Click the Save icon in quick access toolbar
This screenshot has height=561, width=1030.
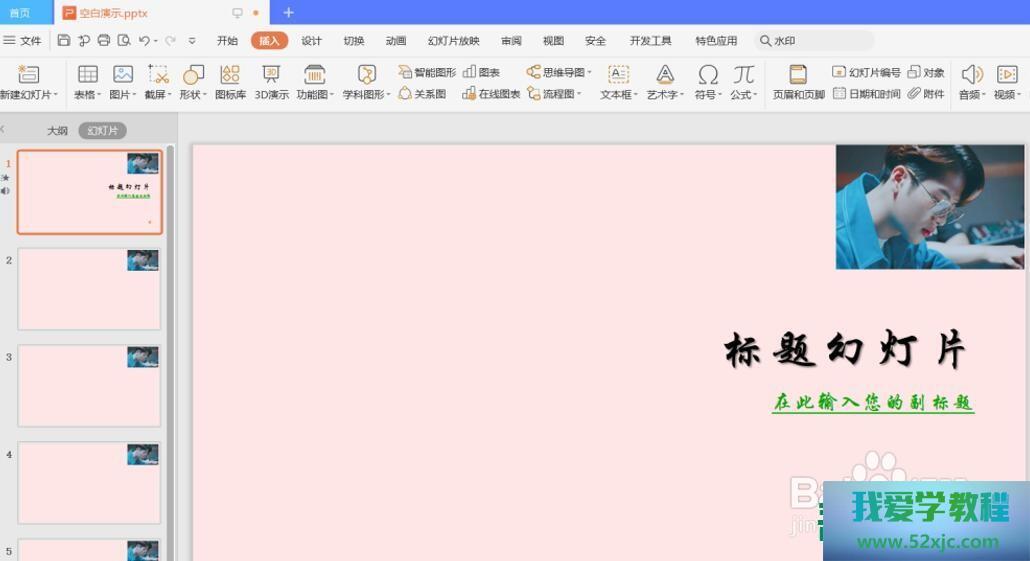pos(64,41)
